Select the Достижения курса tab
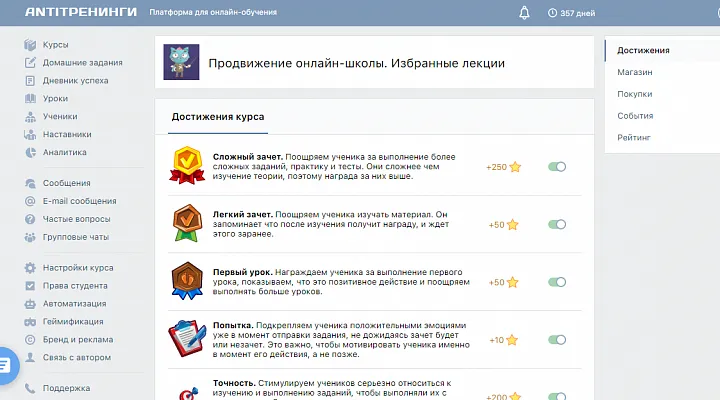 (x=218, y=117)
